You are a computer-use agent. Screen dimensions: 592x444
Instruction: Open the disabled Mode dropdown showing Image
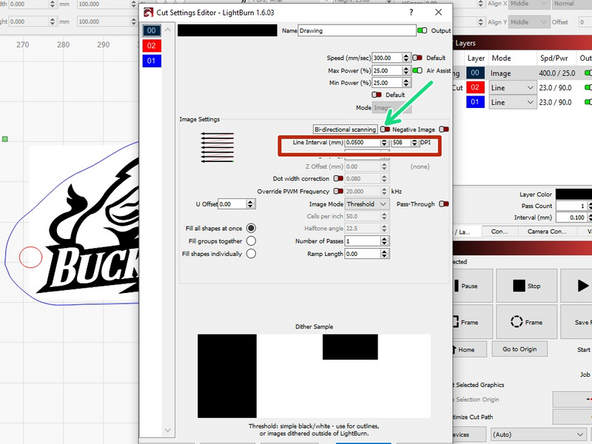(392, 108)
